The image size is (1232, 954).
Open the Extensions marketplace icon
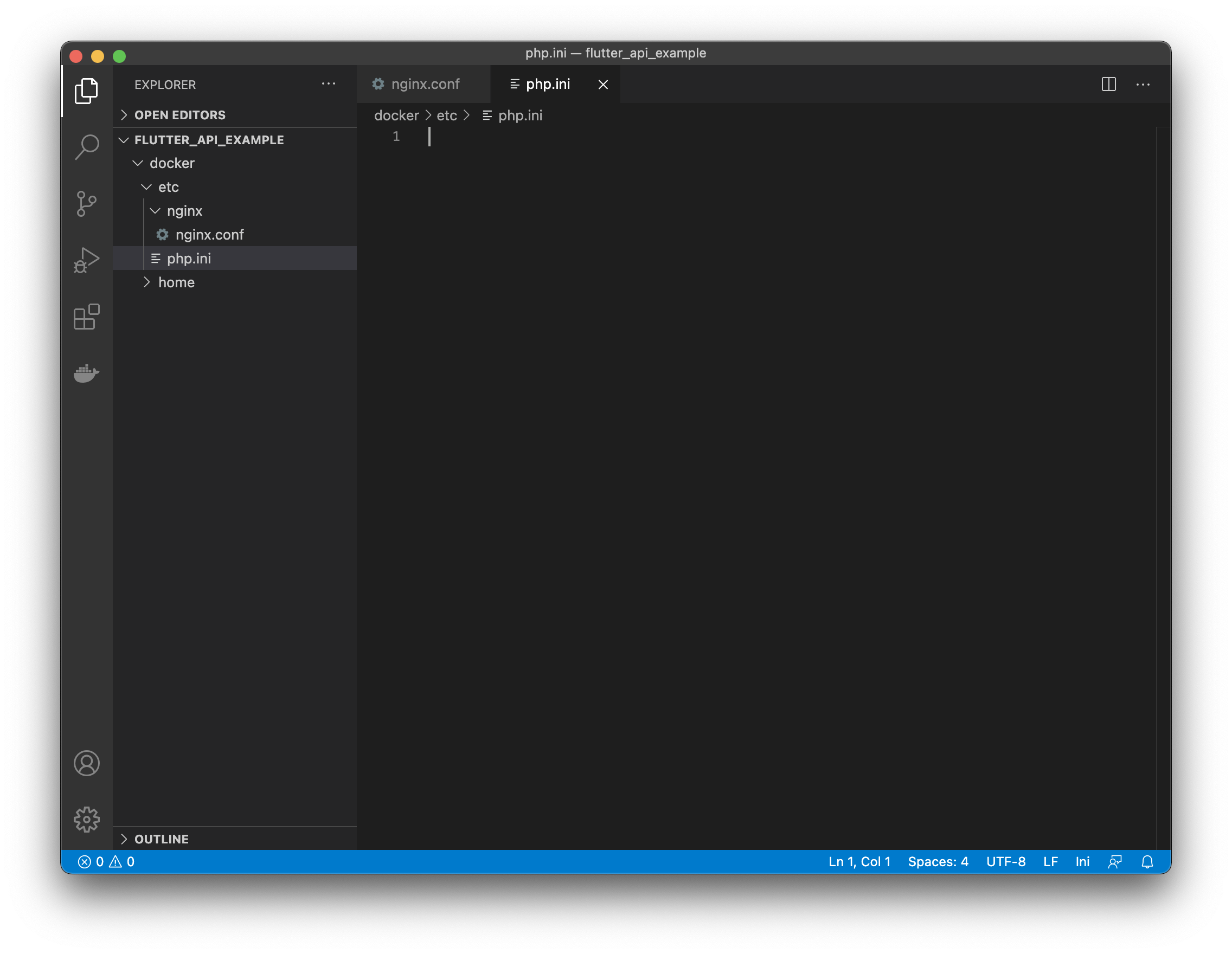point(87,317)
